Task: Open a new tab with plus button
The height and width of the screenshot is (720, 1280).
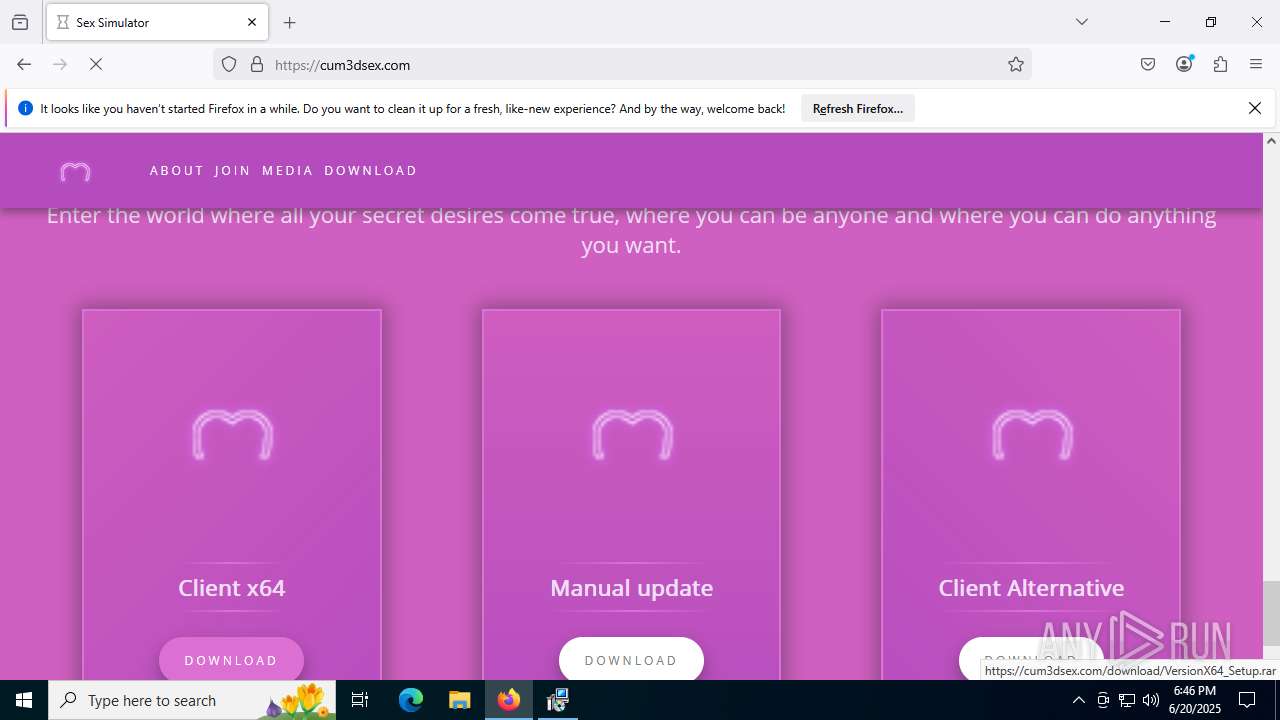Action: click(290, 22)
